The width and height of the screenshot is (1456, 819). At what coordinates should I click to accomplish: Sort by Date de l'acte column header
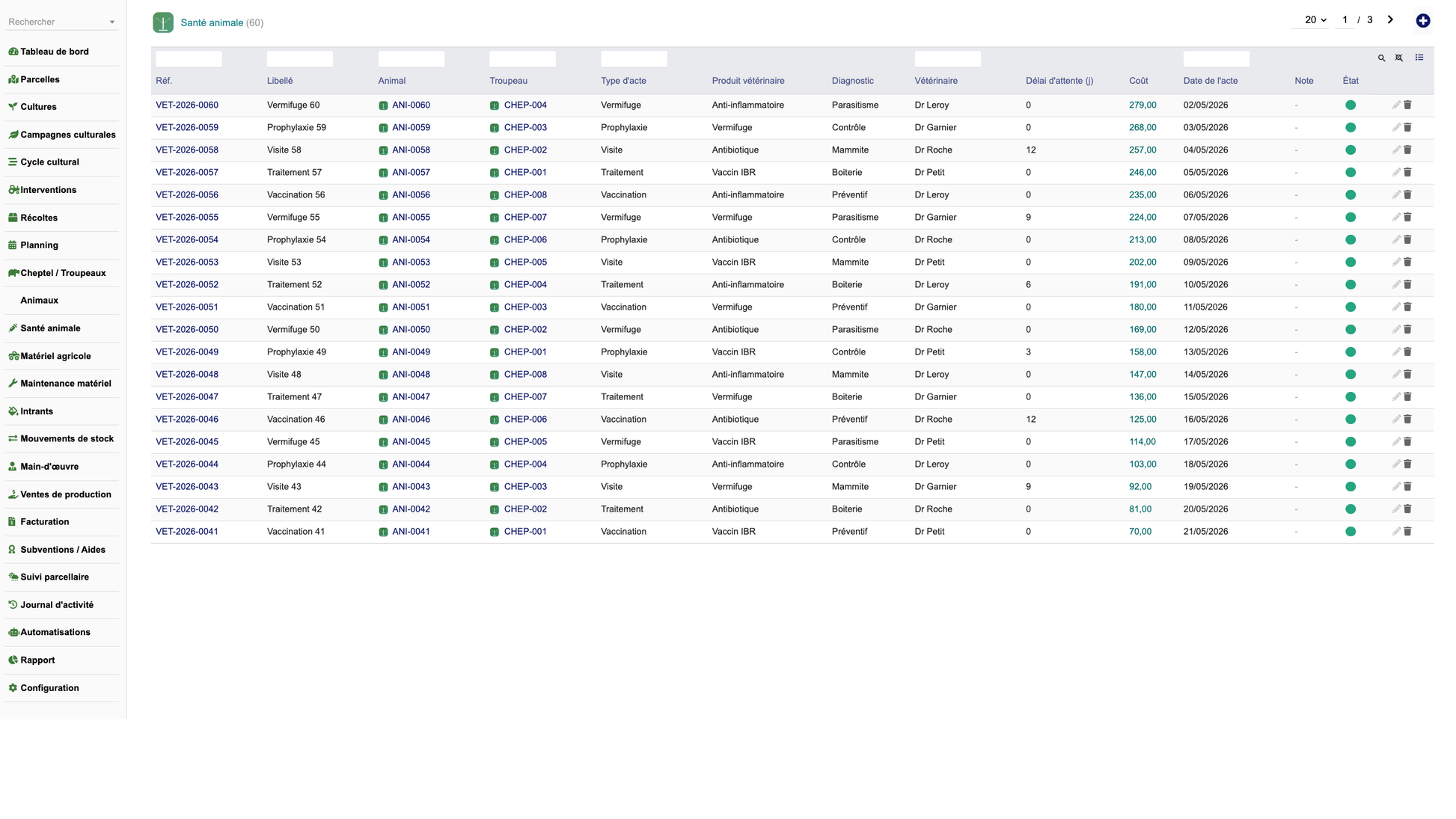pos(1210,81)
